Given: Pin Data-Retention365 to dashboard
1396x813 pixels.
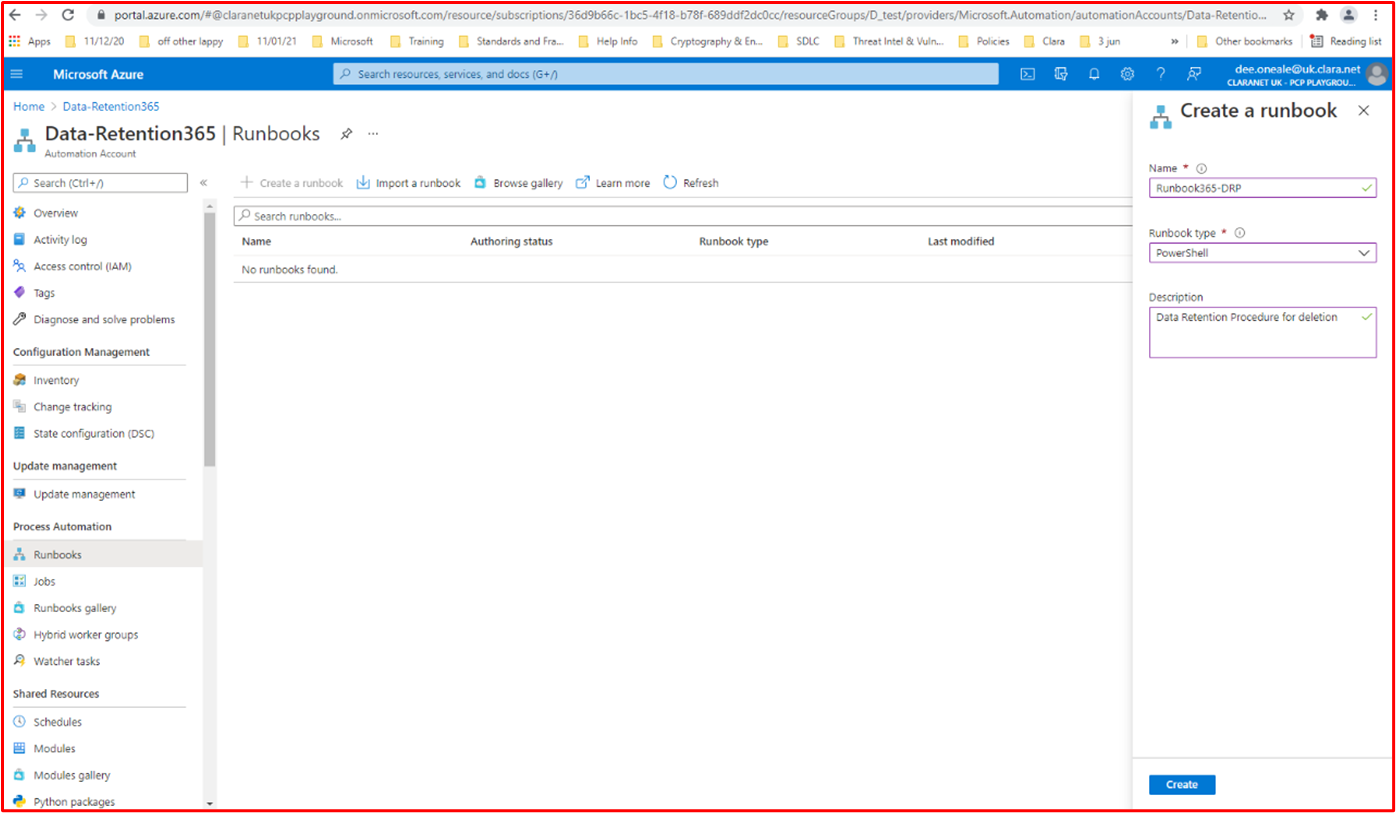Looking at the screenshot, I should point(346,133).
